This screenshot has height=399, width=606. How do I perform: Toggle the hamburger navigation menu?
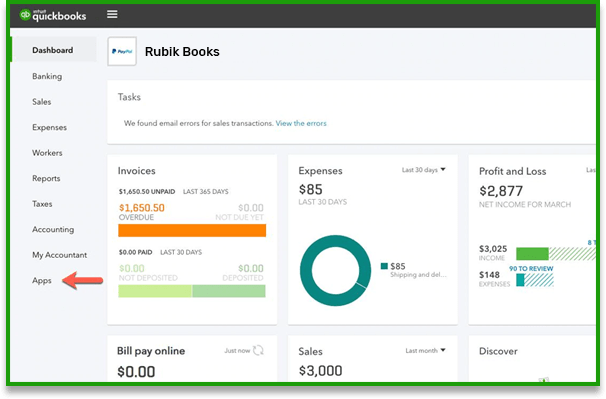pyautogui.click(x=112, y=14)
